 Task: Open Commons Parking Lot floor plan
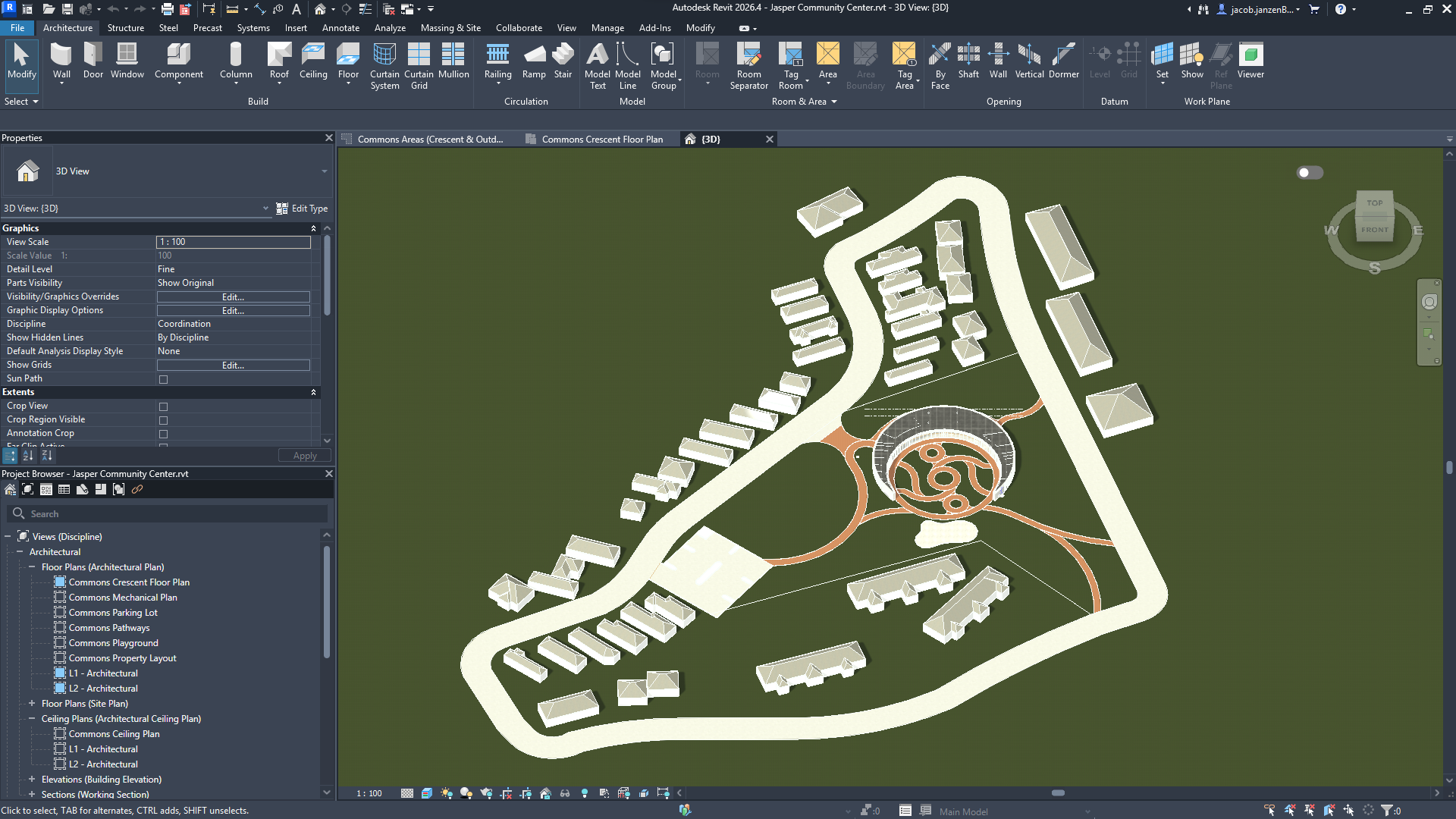[113, 613]
